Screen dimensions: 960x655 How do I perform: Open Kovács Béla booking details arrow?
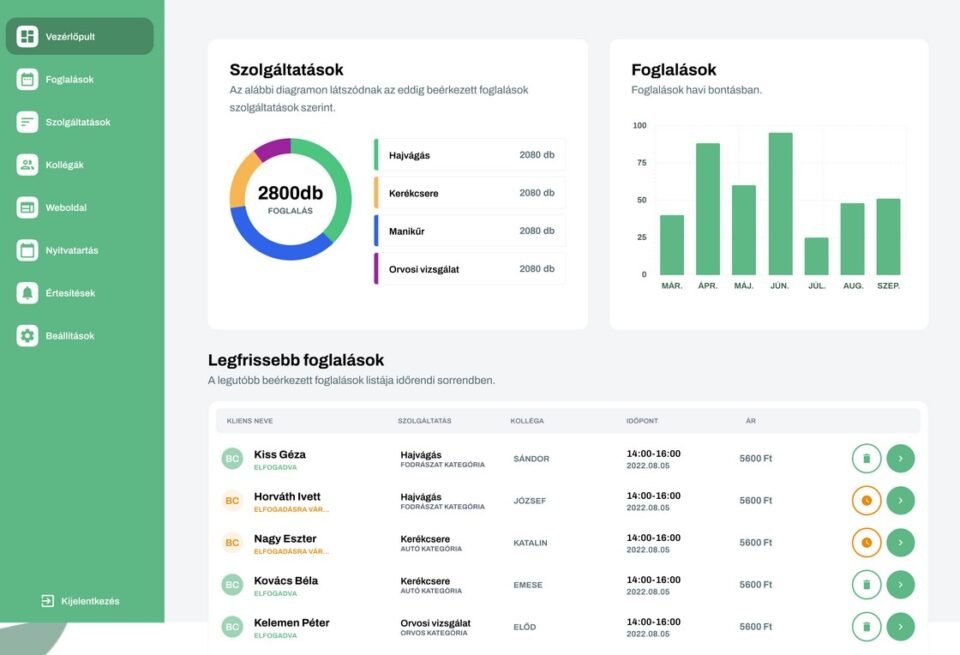point(900,585)
